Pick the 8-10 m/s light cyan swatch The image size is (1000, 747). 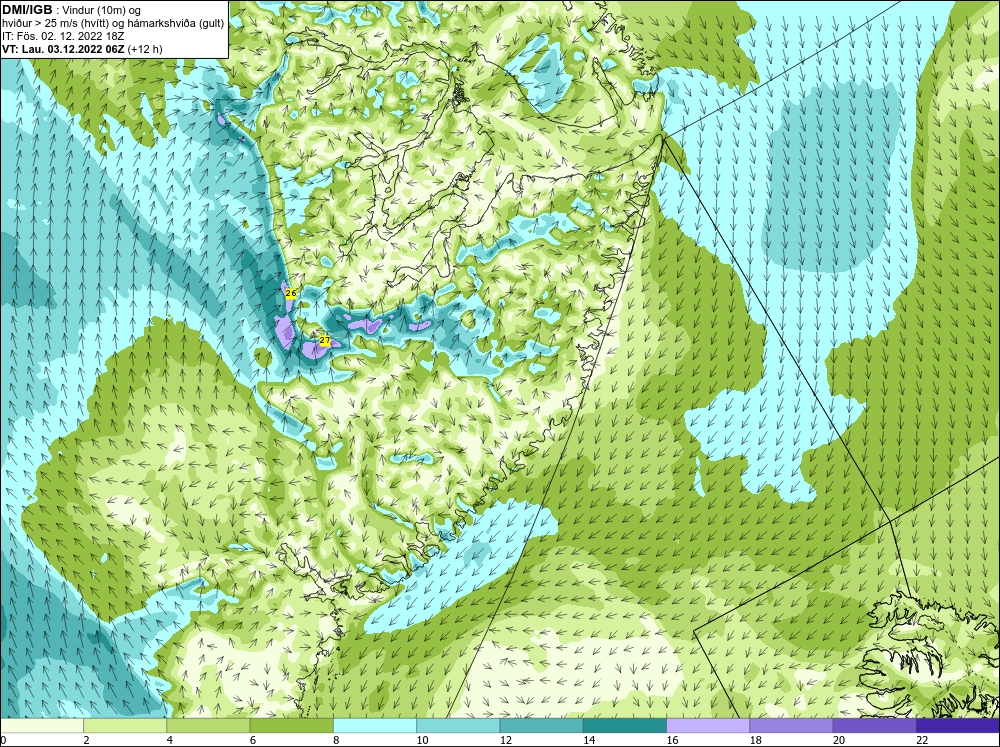[x=375, y=725]
